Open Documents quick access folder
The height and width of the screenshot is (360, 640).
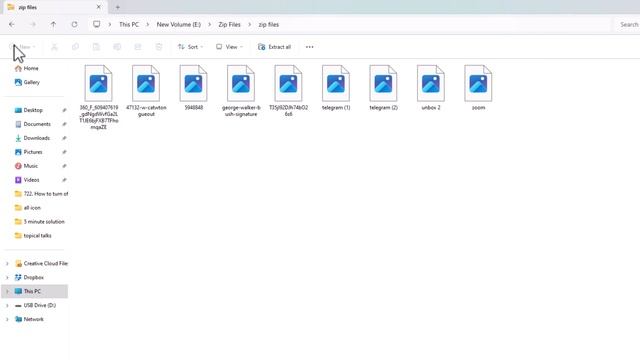click(x=33, y=124)
